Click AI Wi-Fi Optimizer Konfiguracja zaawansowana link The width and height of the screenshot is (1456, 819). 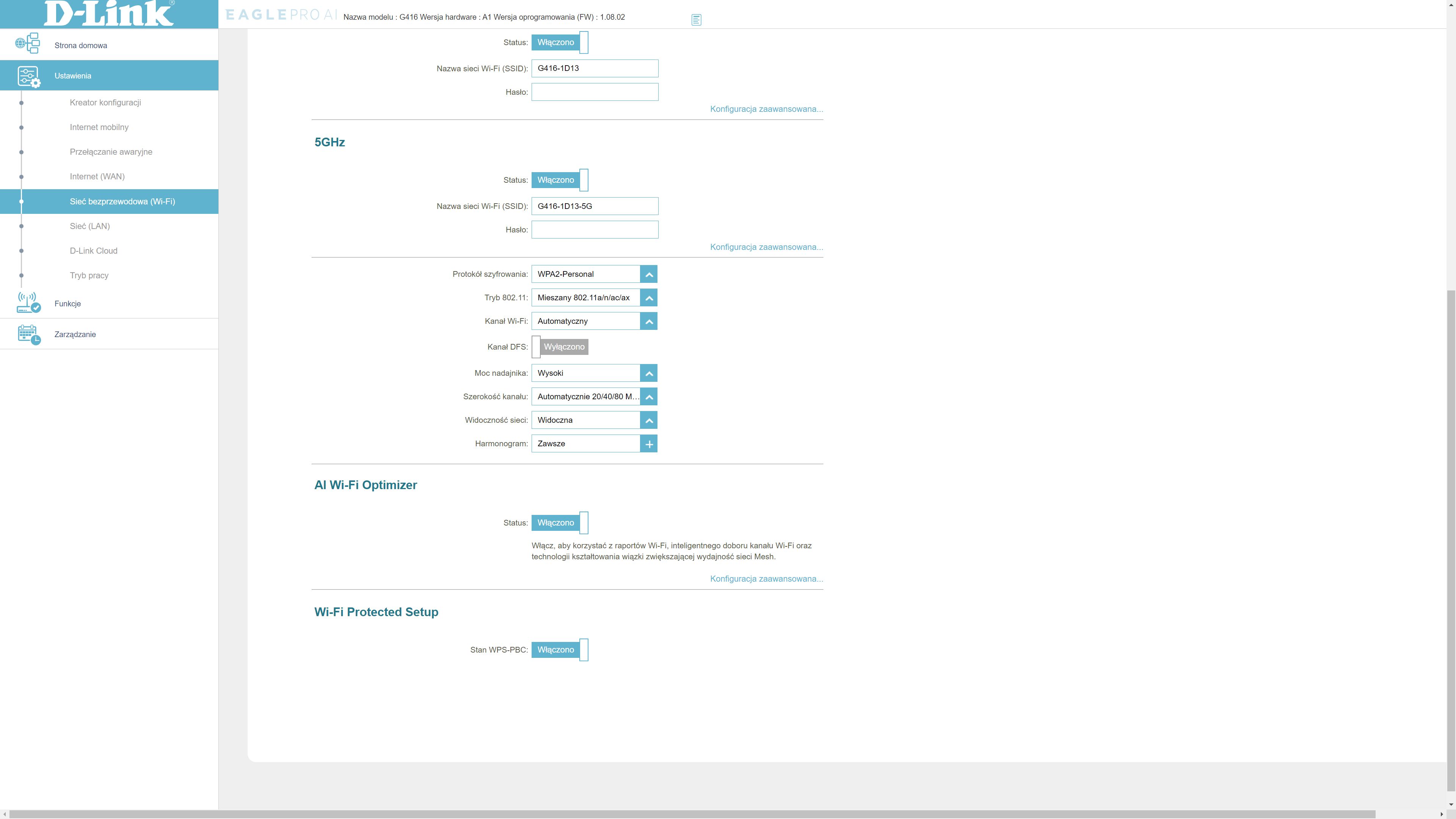coord(766,579)
